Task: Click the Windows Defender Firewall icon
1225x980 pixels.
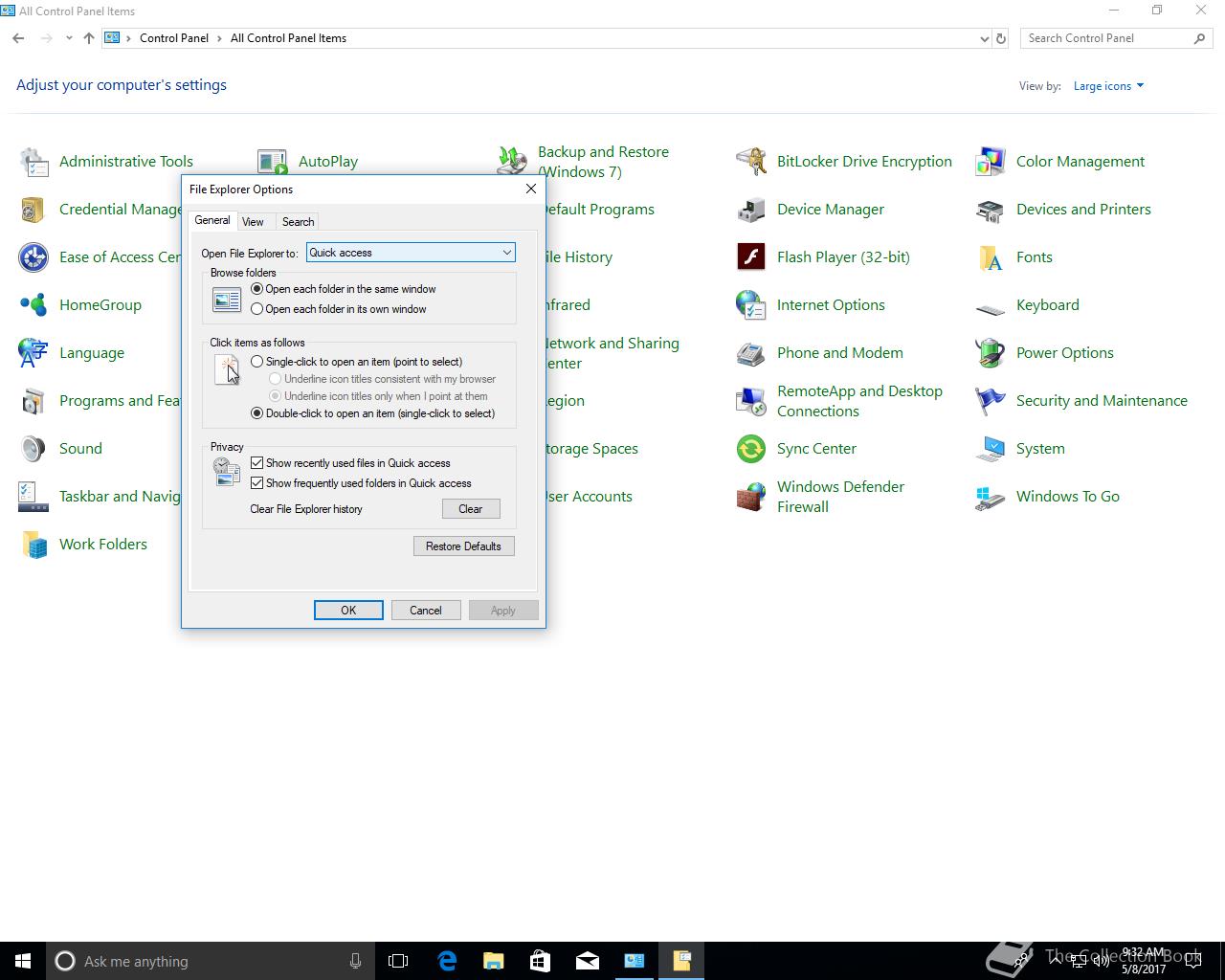Action: click(x=751, y=497)
